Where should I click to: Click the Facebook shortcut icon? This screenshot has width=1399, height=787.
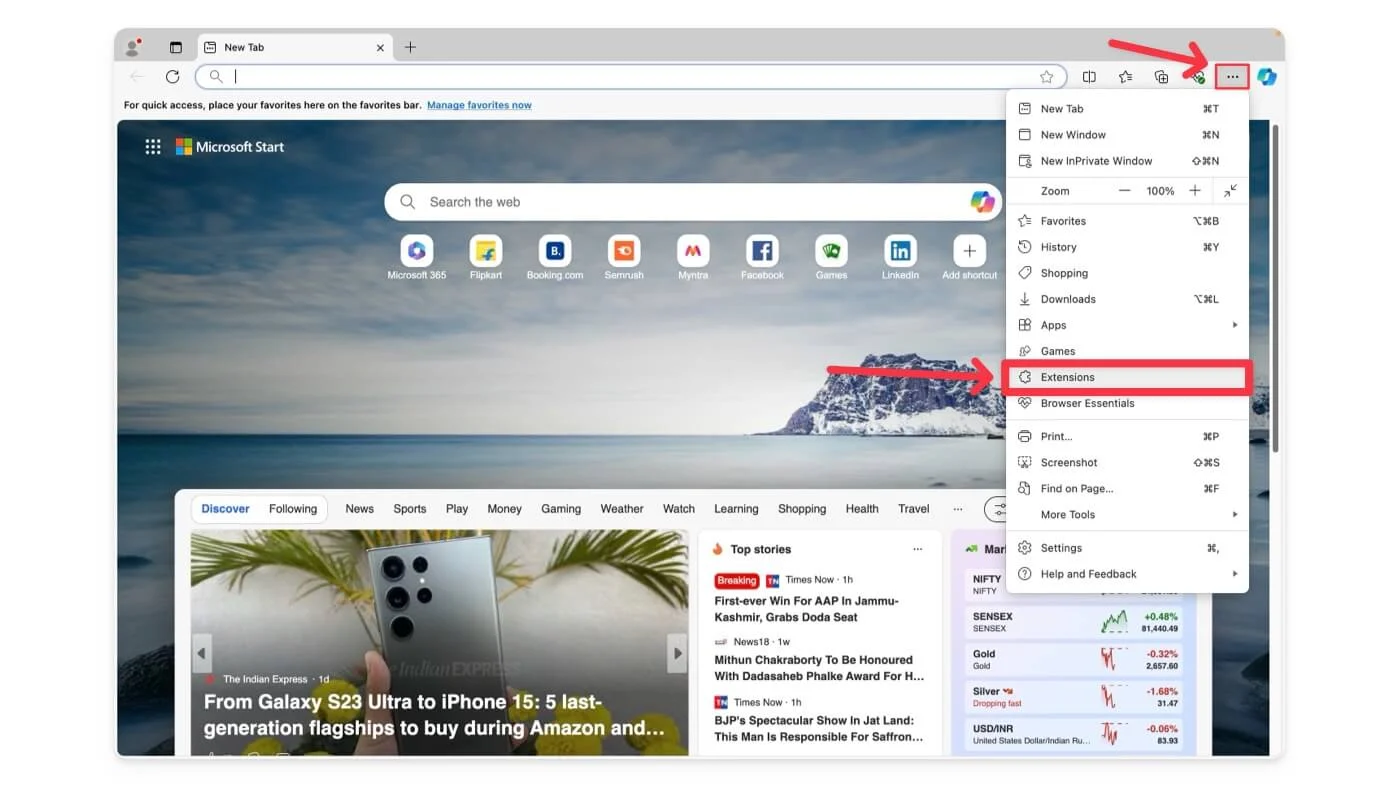tap(762, 251)
